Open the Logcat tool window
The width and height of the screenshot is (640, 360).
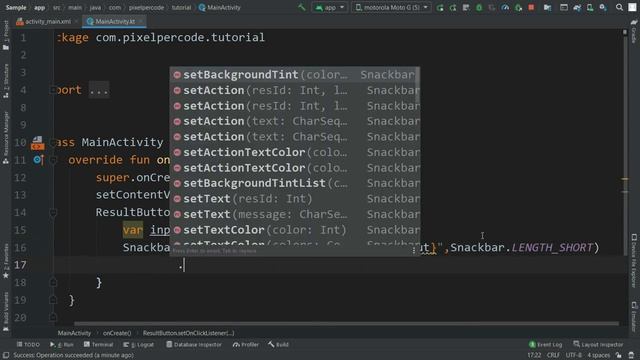(x=138, y=344)
